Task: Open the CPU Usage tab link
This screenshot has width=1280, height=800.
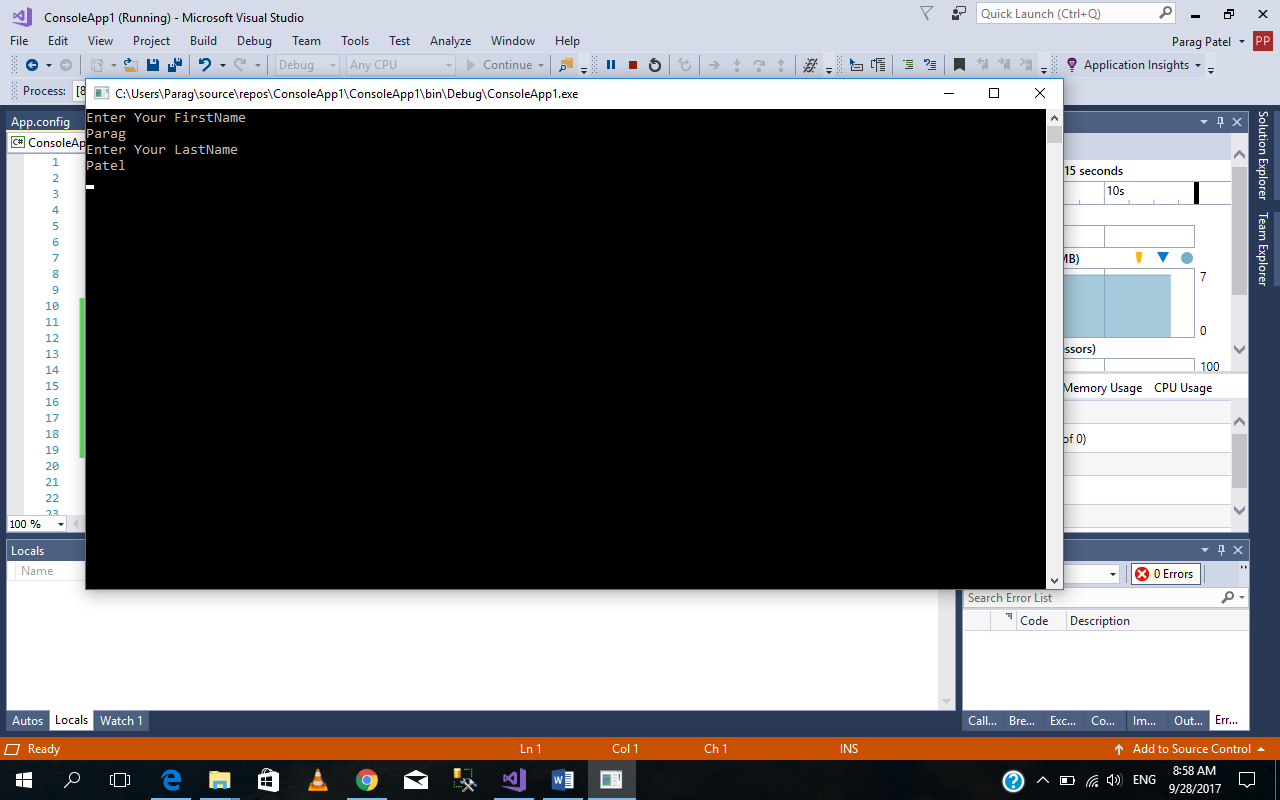Action: tap(1183, 388)
